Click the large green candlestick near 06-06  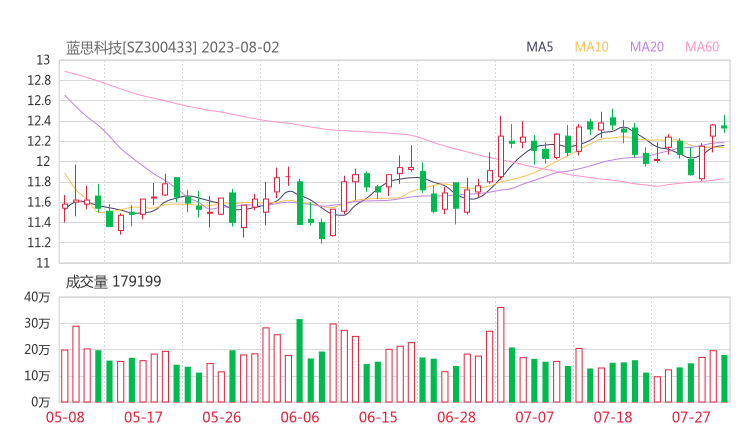(300, 203)
